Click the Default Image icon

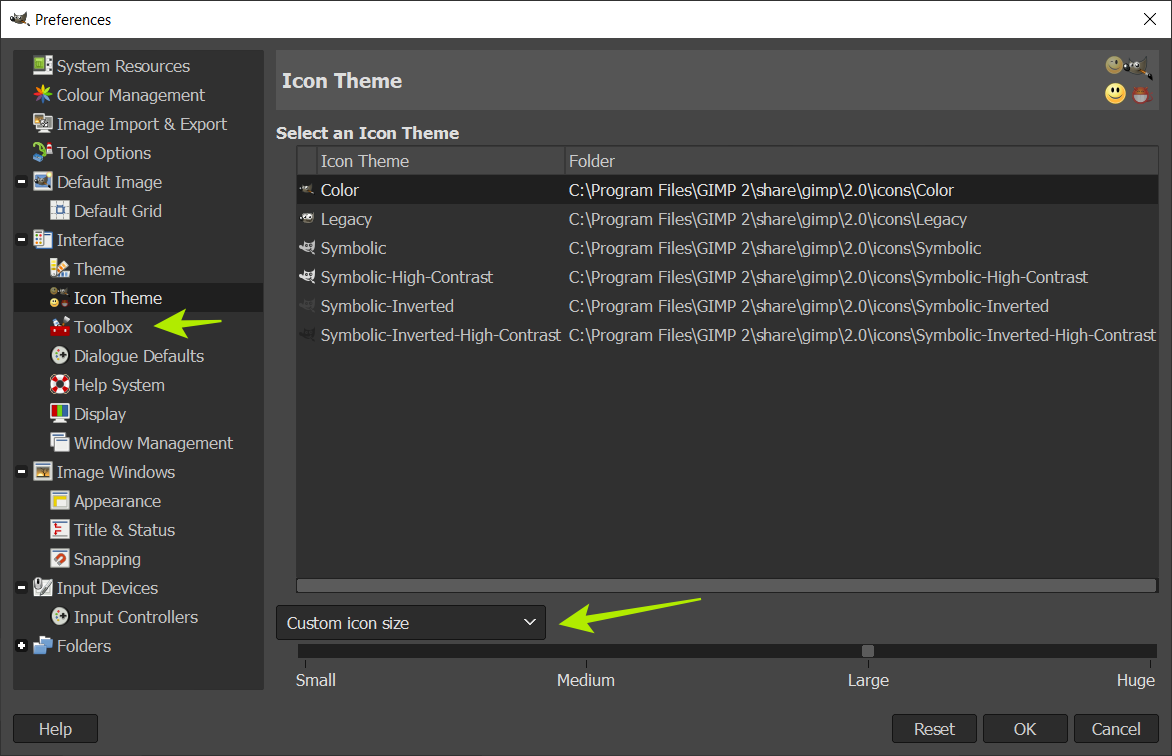(x=43, y=182)
